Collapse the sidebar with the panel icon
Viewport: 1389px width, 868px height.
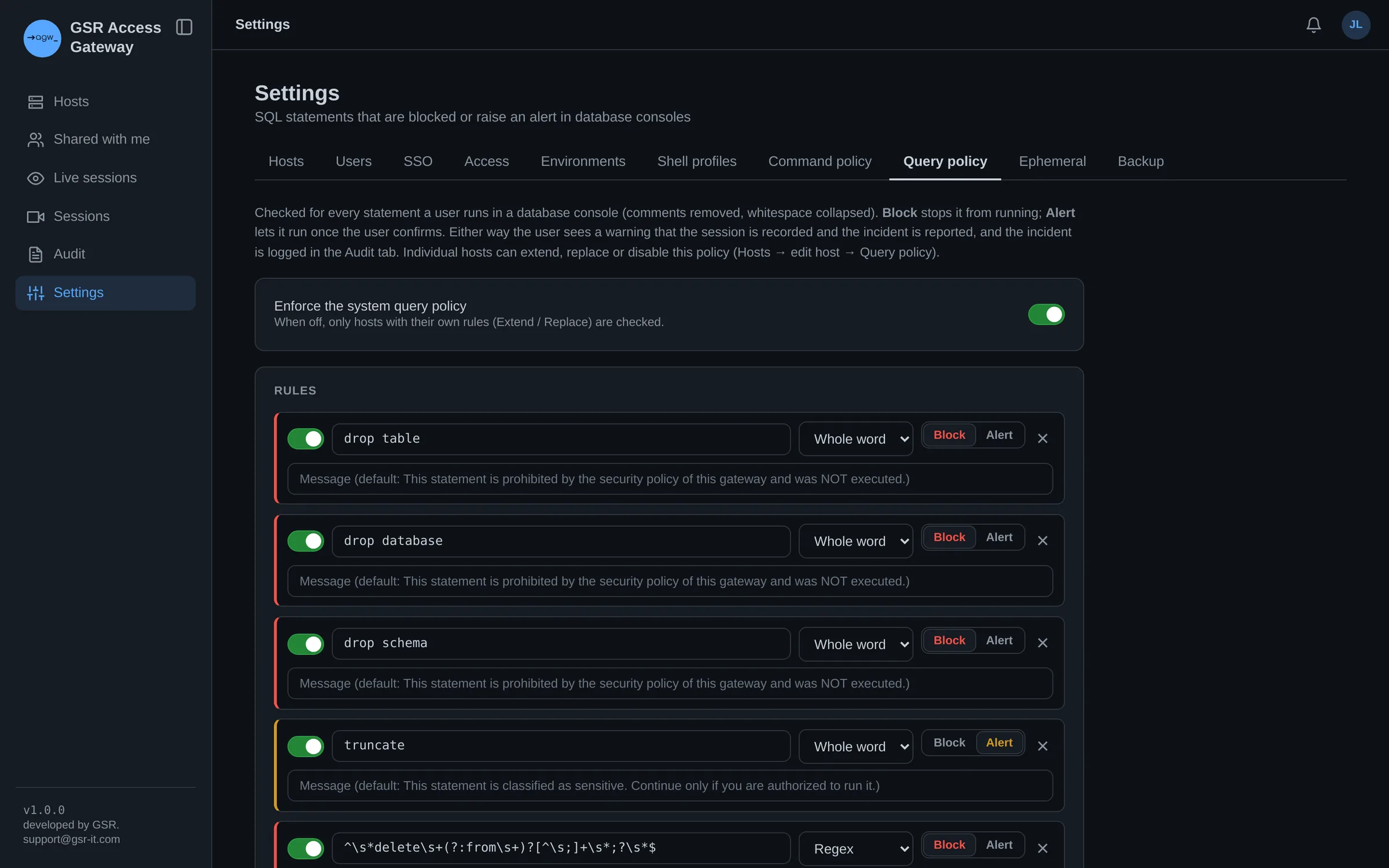click(184, 27)
